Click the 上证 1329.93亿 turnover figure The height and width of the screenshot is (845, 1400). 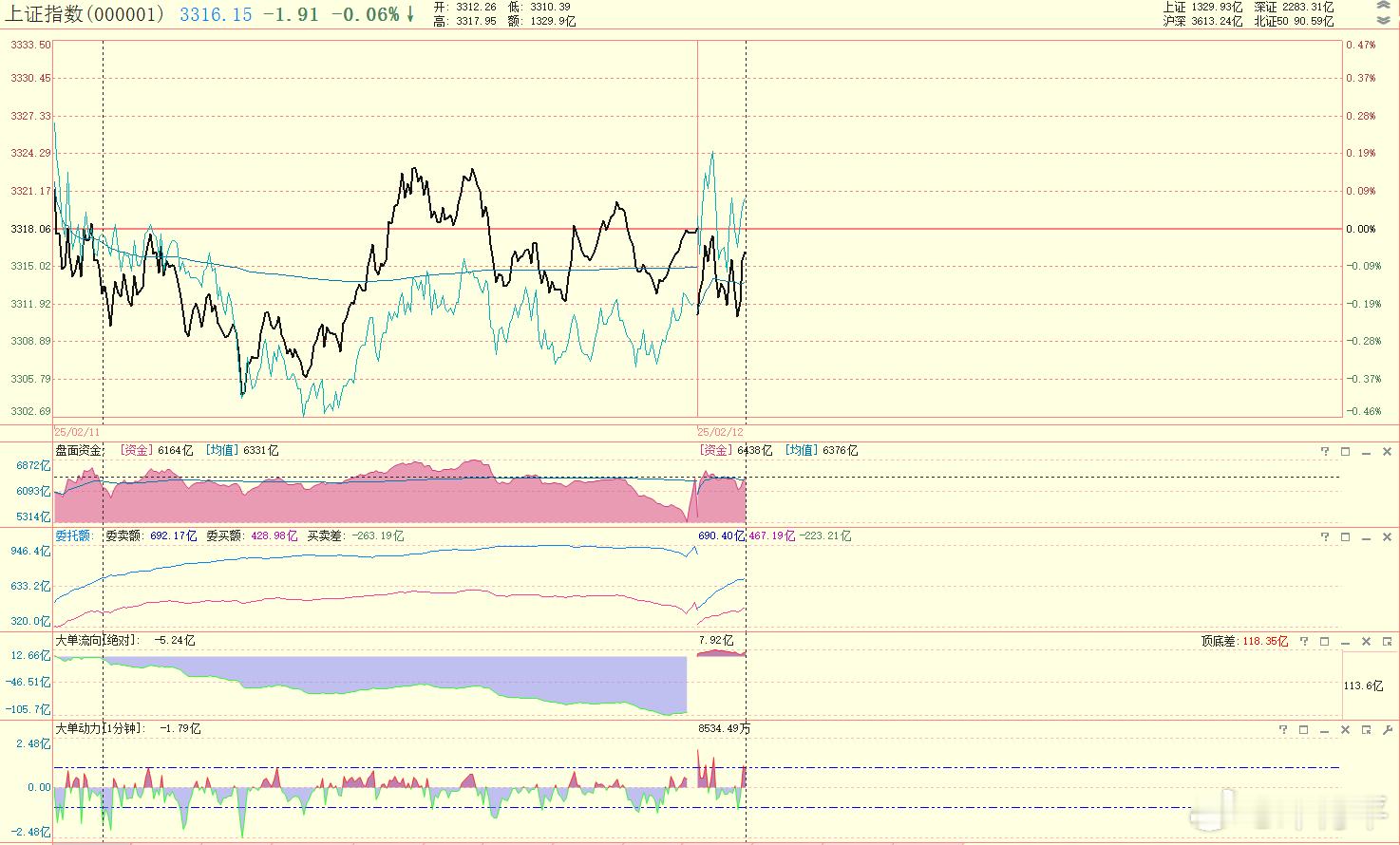1202,7
